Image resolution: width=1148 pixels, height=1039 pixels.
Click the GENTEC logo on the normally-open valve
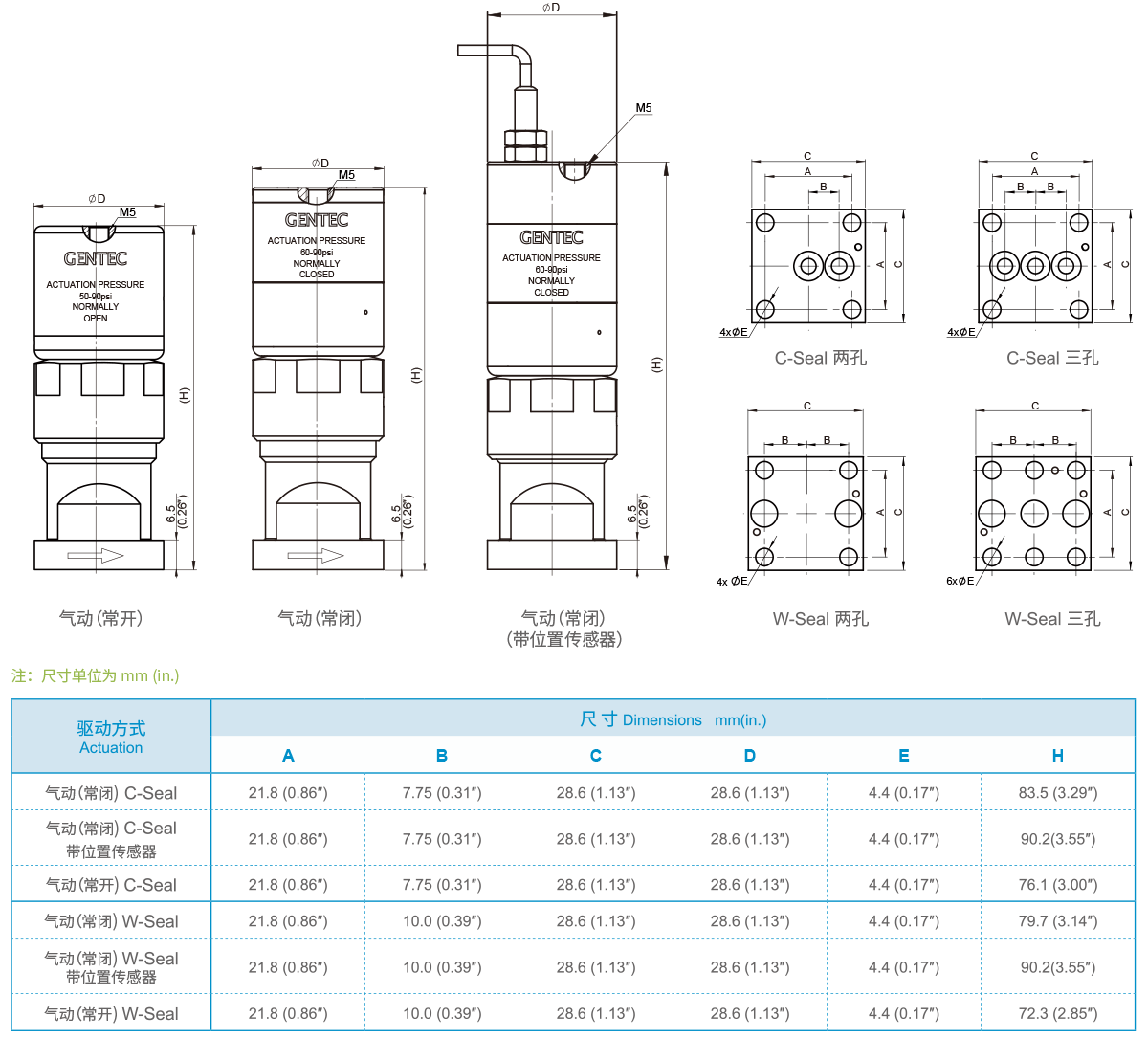(96, 259)
